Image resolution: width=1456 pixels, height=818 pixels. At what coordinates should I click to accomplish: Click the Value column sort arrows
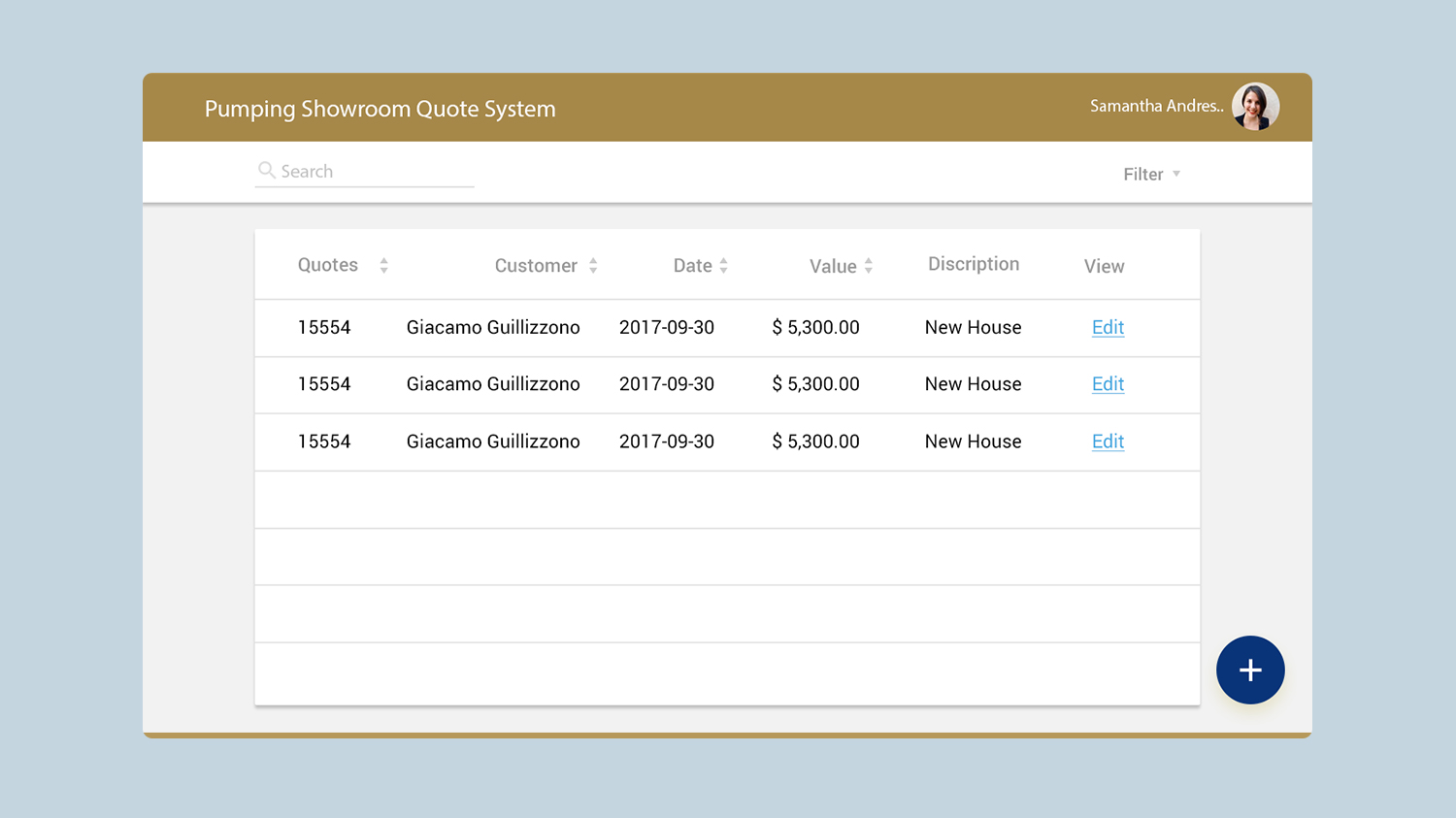pyautogui.click(x=869, y=264)
